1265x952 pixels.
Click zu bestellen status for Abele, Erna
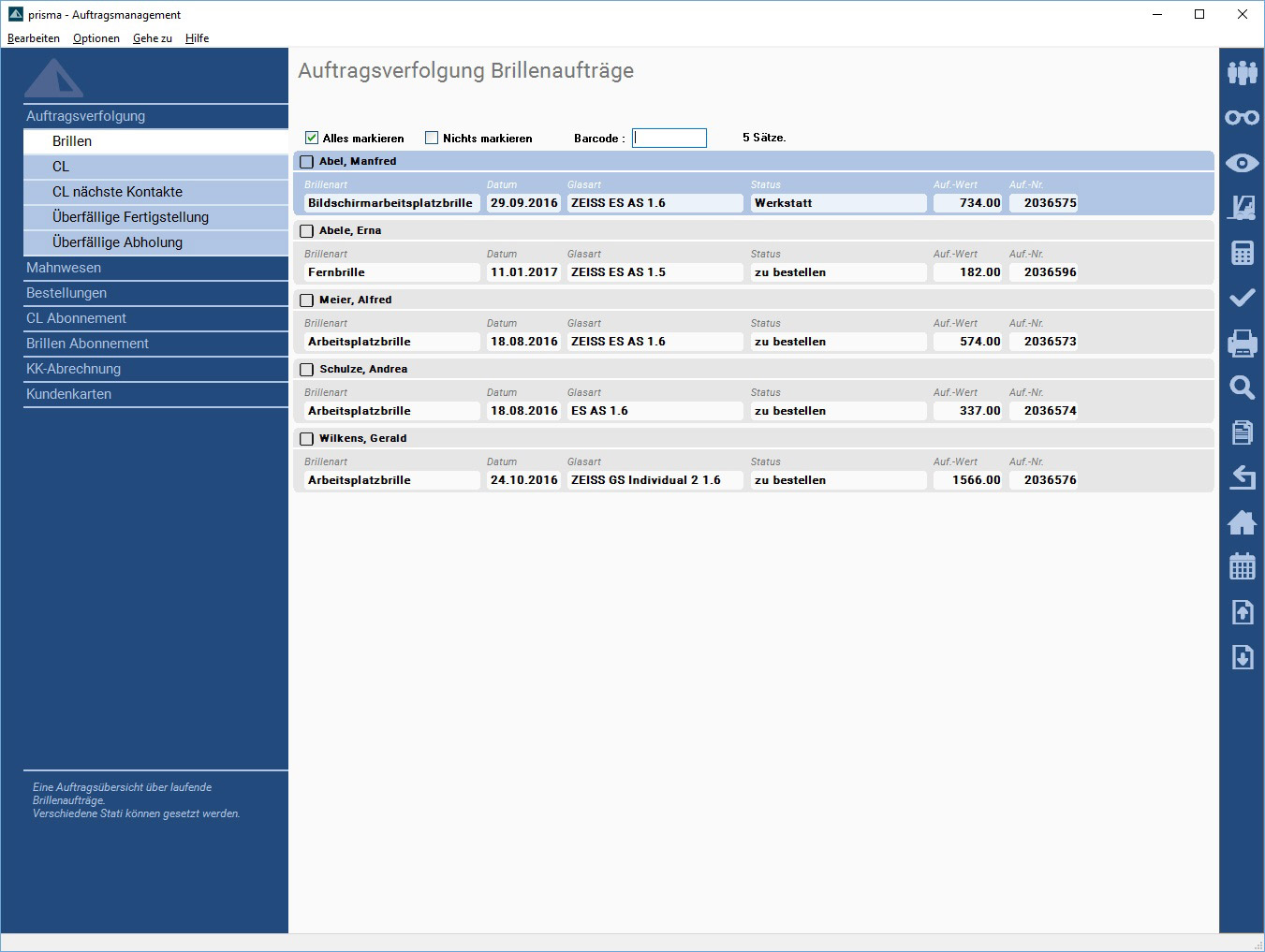(839, 272)
